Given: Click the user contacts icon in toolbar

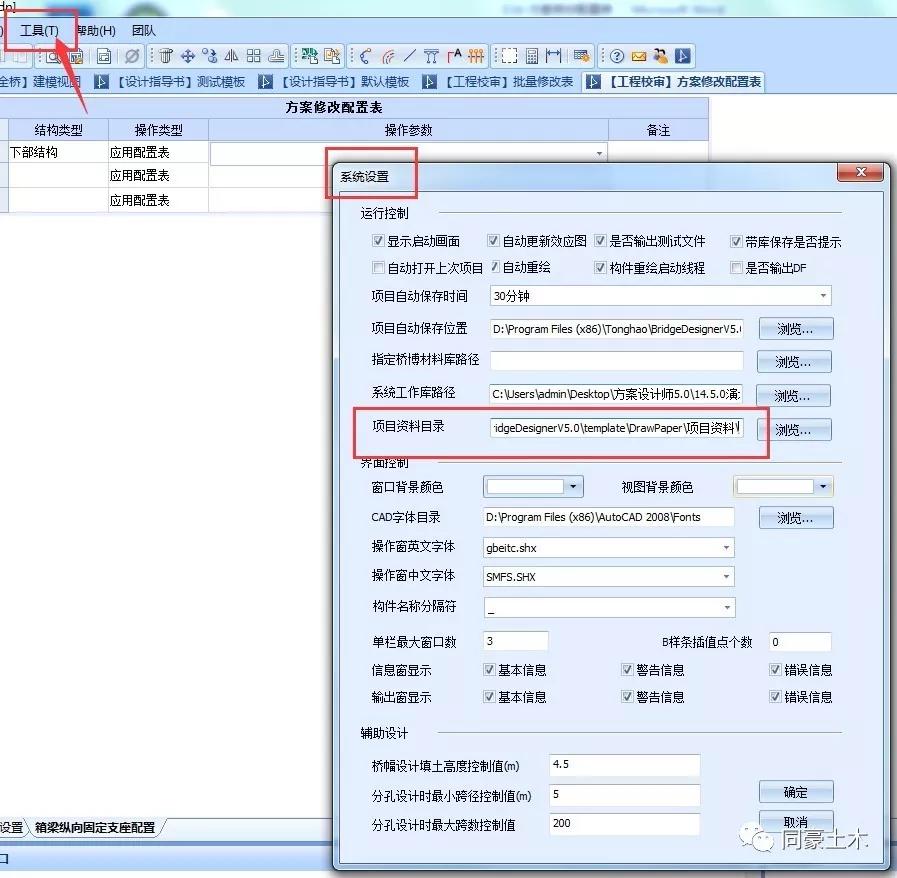Looking at the screenshot, I should point(661,56).
